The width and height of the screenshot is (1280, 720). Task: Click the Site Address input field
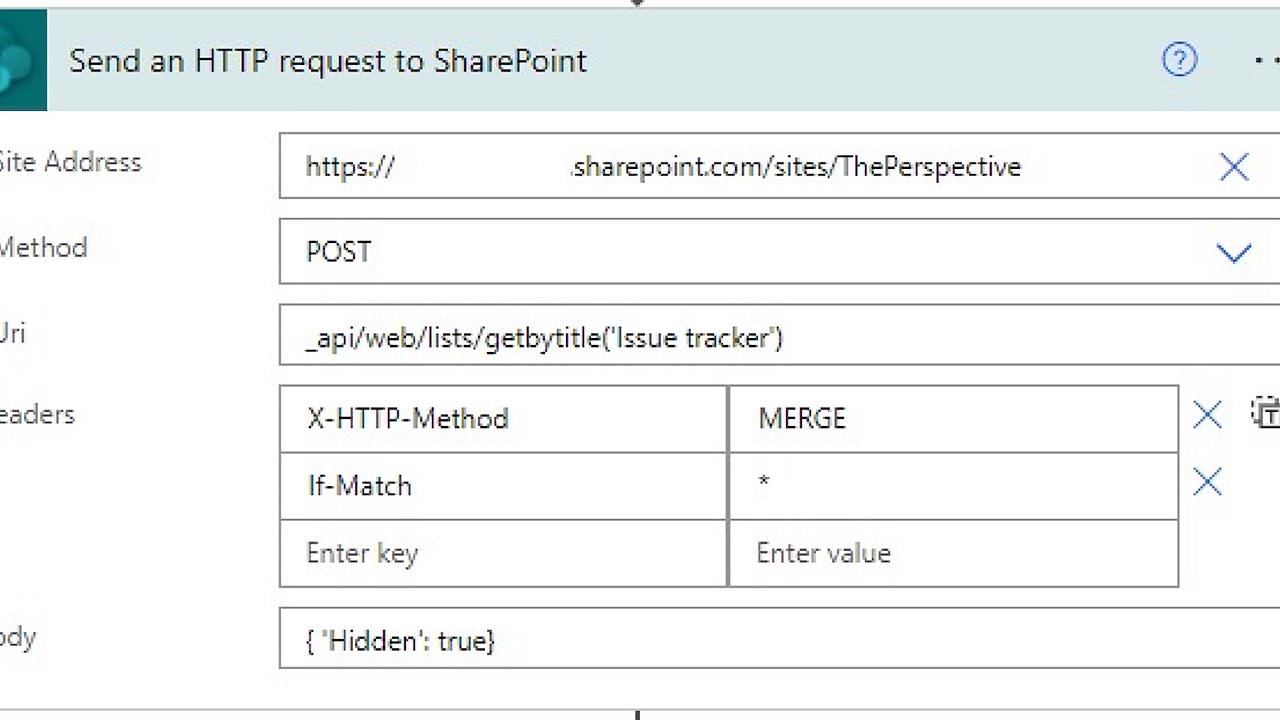click(650, 166)
